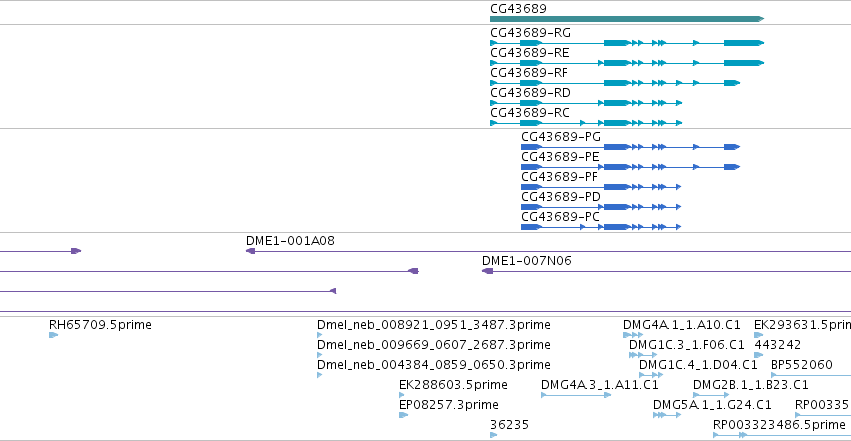
Task: Click the CG43689-RG transcript glyph line
Action: point(627,43)
